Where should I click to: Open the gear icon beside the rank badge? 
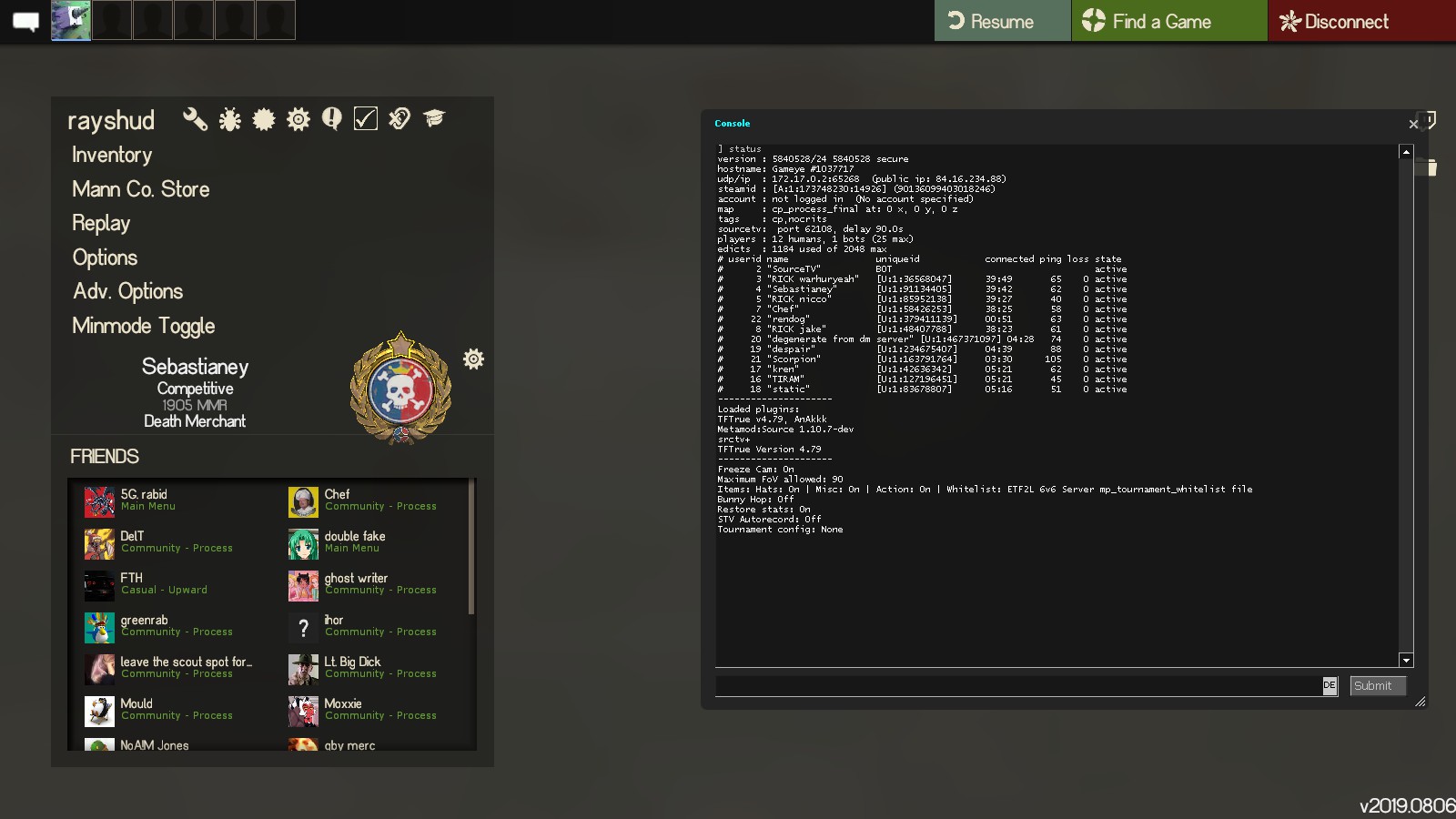473,359
